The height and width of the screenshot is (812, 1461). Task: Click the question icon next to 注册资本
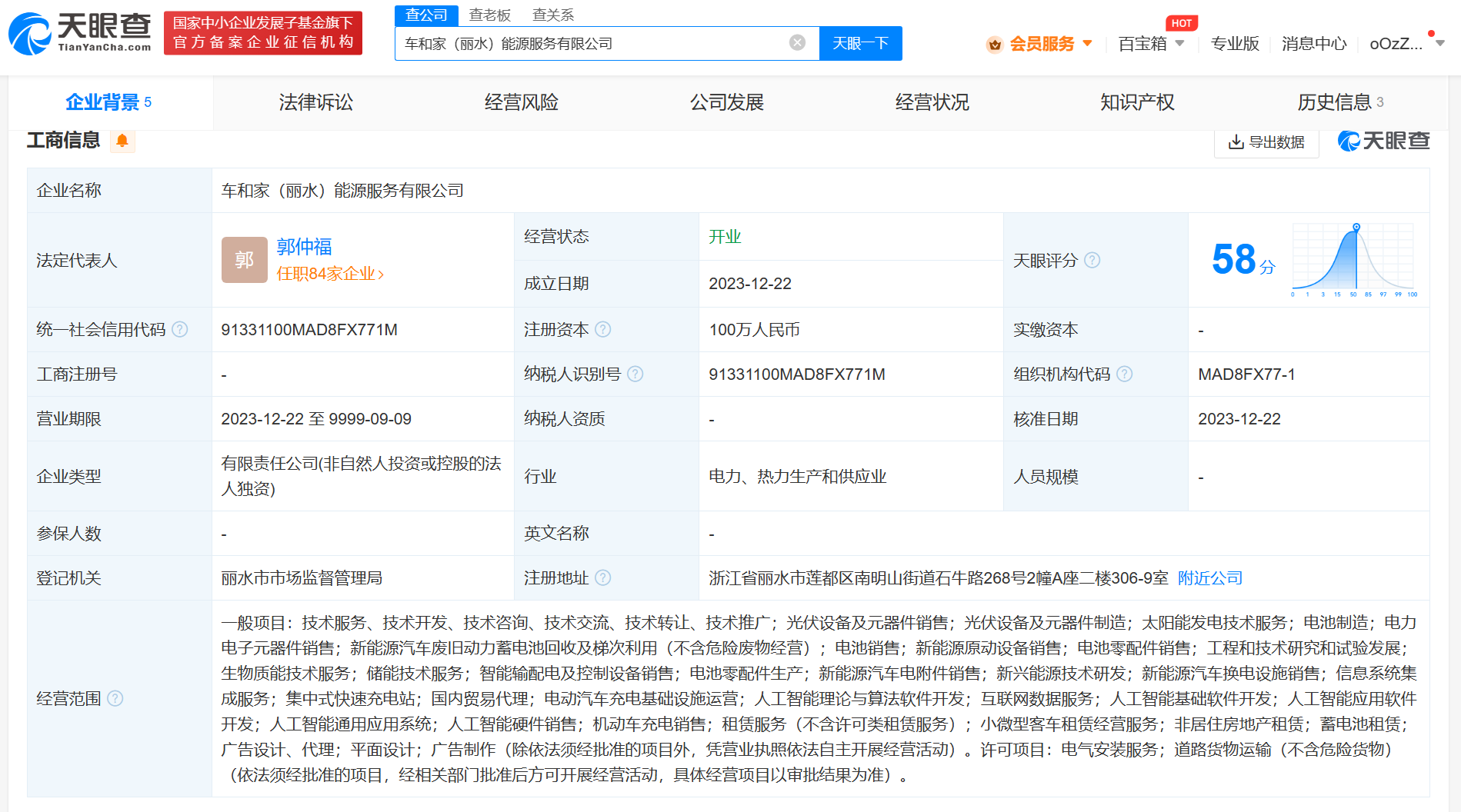click(x=603, y=330)
